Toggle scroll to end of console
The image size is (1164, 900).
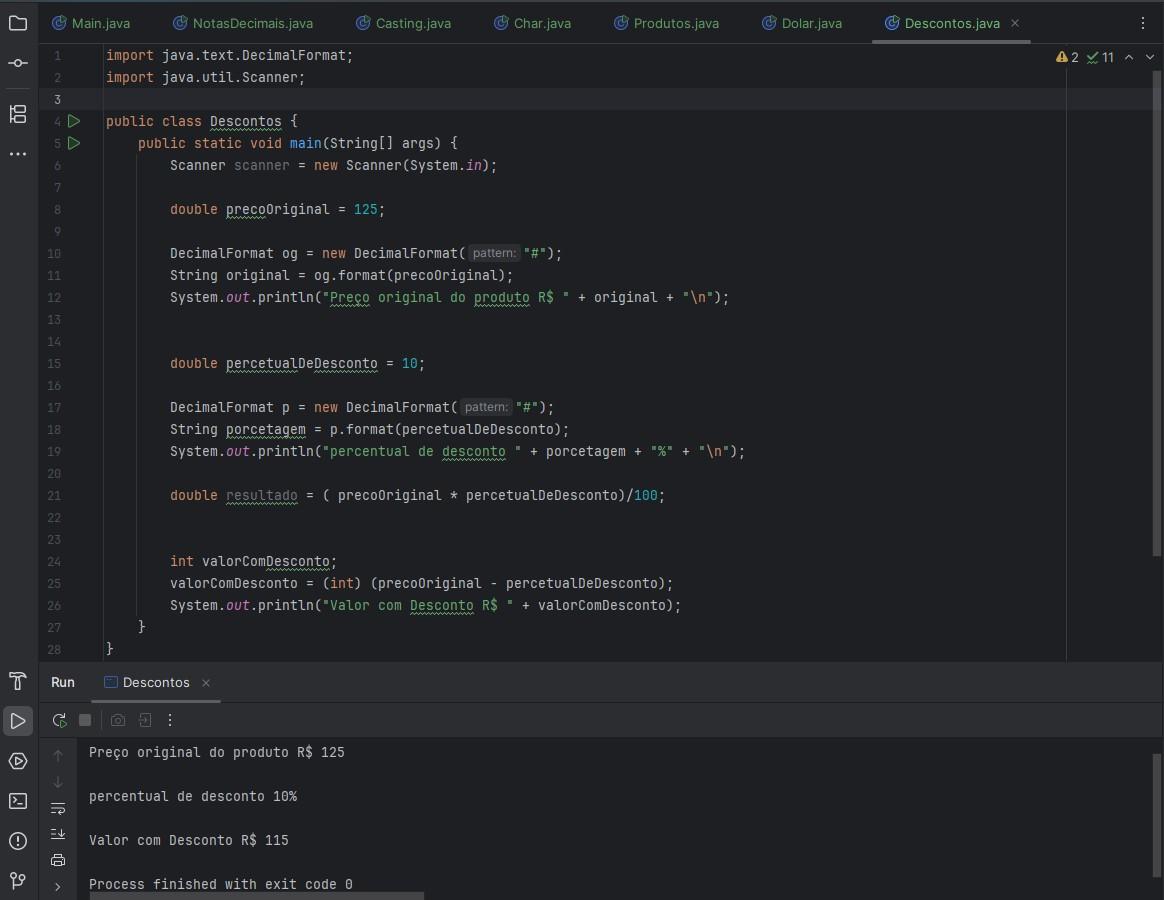coord(58,834)
